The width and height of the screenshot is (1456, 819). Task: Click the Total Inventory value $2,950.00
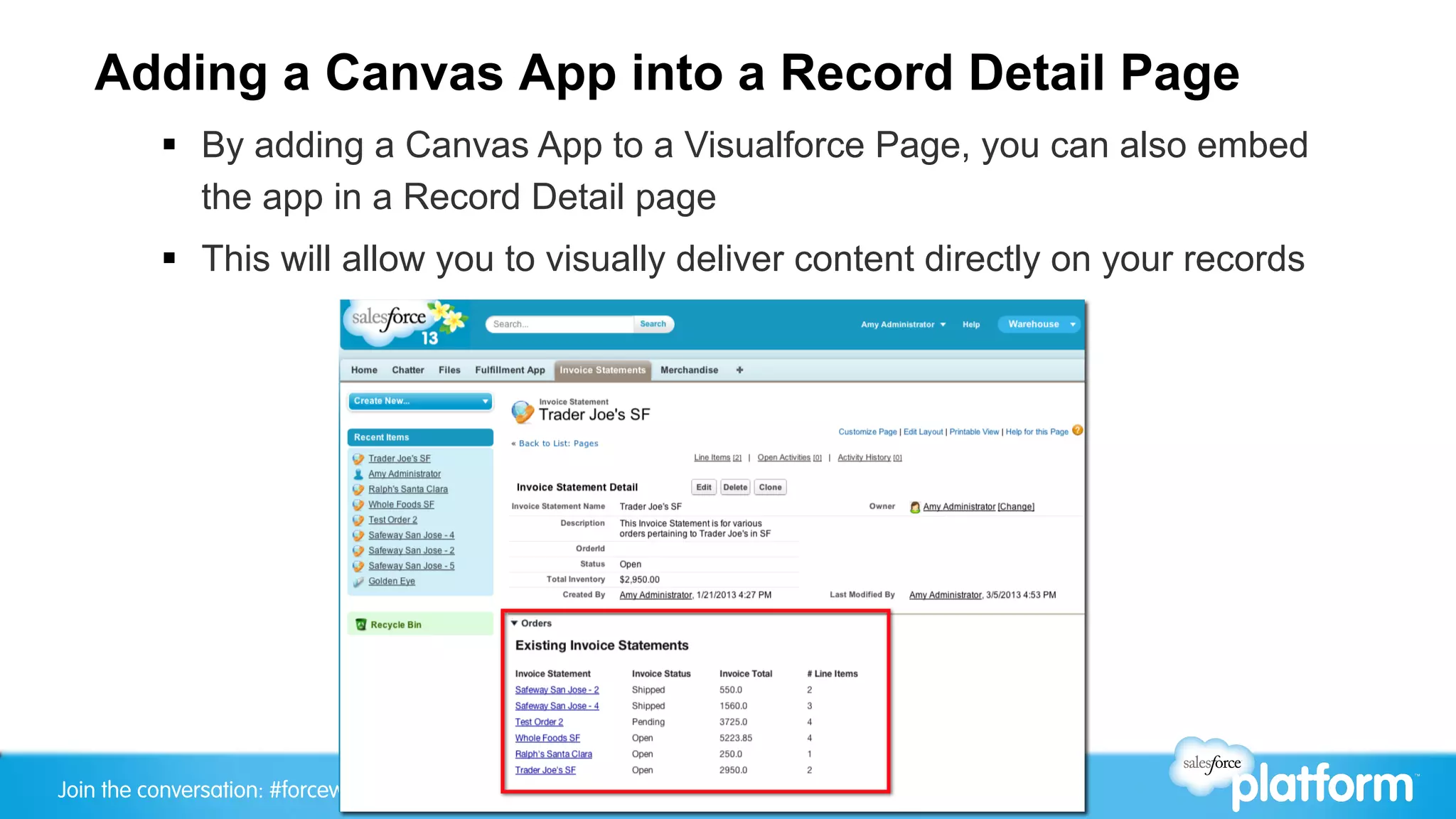639,579
